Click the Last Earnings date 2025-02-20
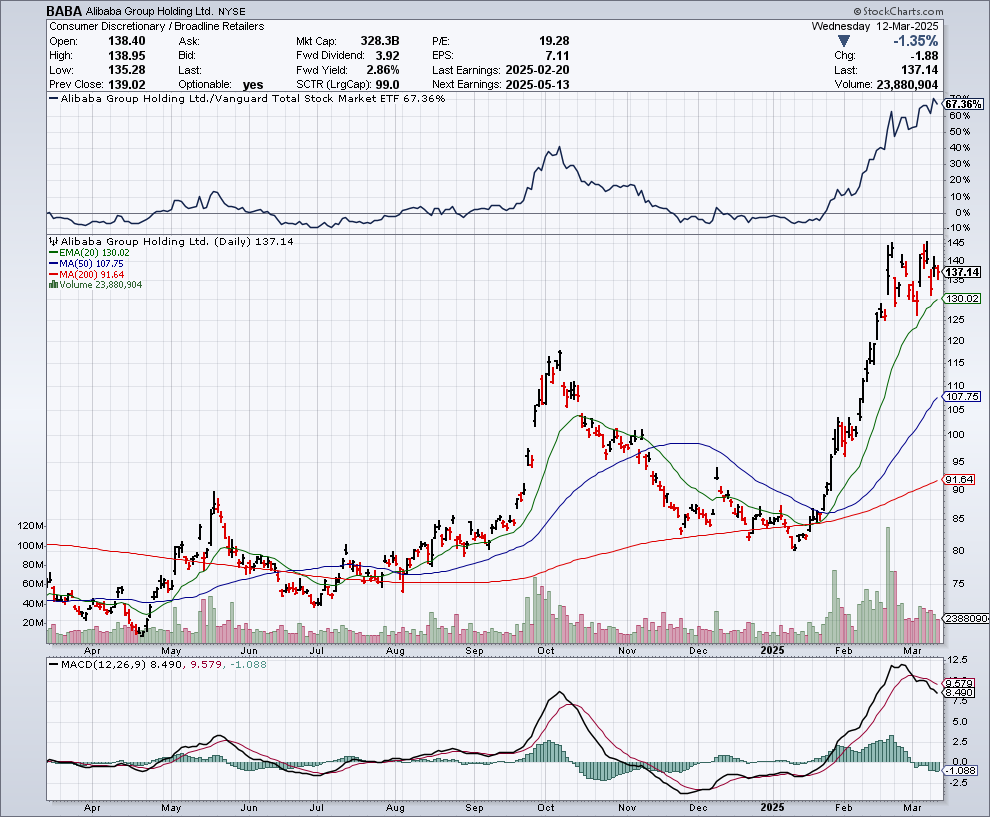The height and width of the screenshot is (817, 990). tap(537, 70)
